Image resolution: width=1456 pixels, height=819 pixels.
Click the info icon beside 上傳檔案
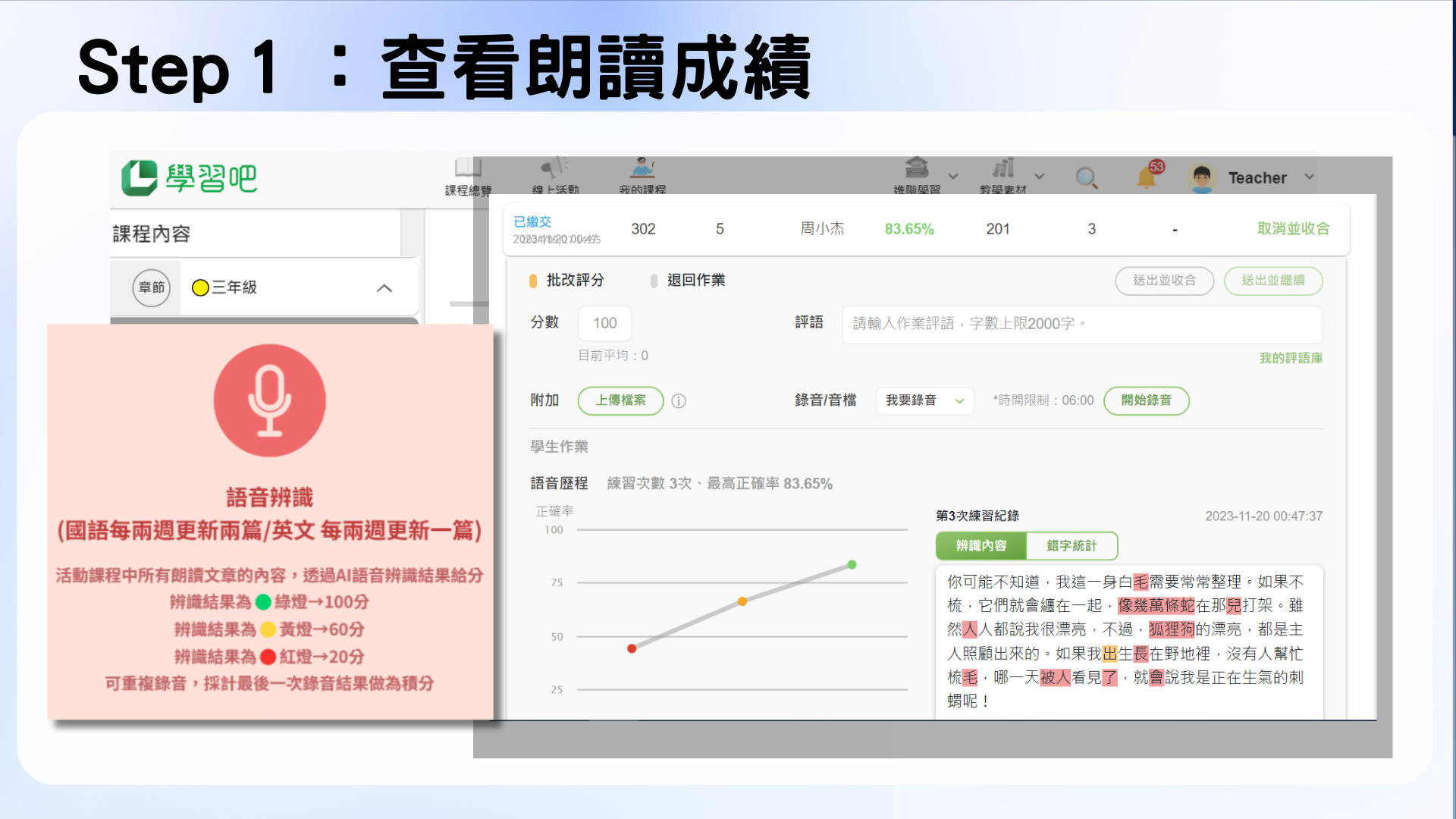point(679,401)
